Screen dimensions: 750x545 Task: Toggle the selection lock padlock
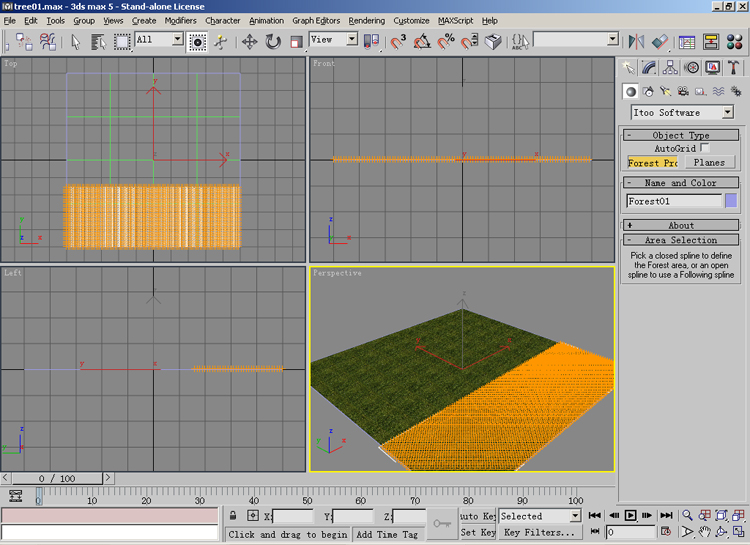pos(233,515)
